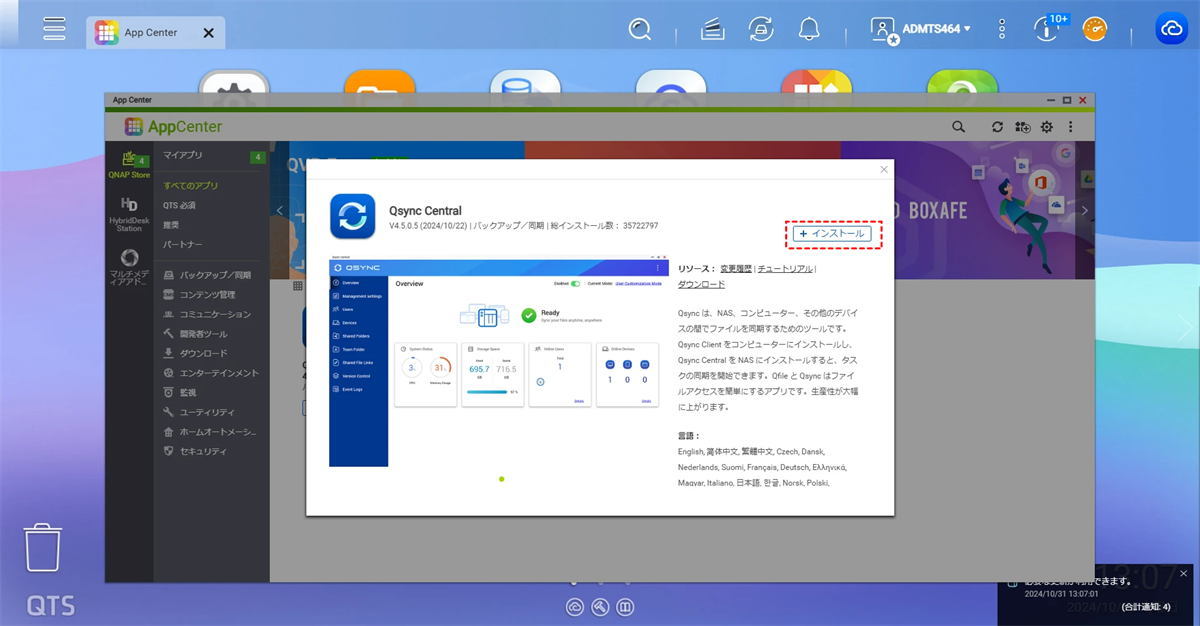Search apps with AppCenter magnifier icon
The image size is (1200, 626).
point(958,127)
